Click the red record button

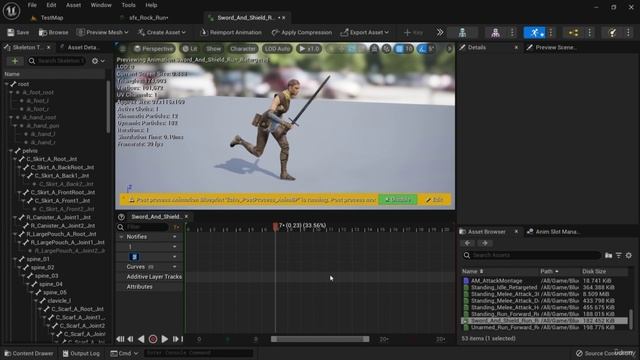pos(153,339)
